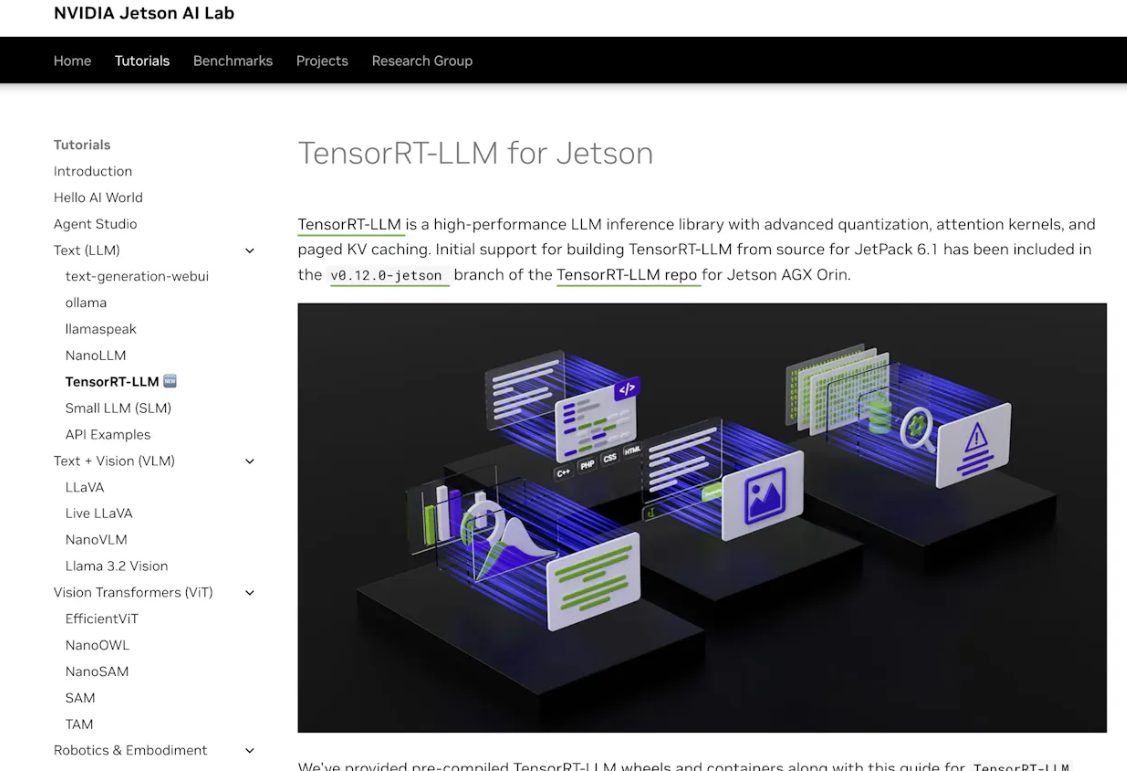Open the NanoLLM tutorial page
Viewport: 1127px width, 771px height.
coord(95,355)
